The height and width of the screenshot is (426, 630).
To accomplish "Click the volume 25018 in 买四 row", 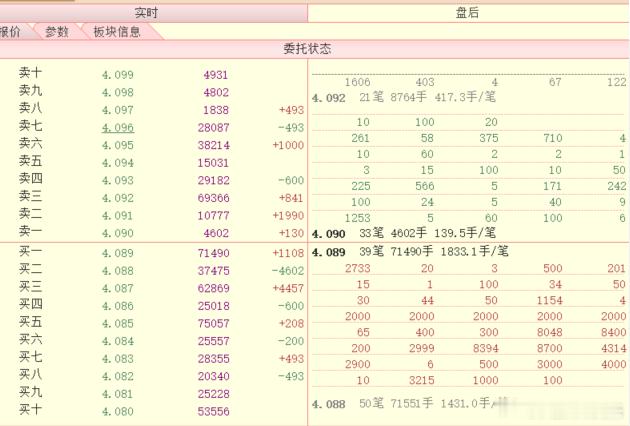I will click(x=213, y=306).
